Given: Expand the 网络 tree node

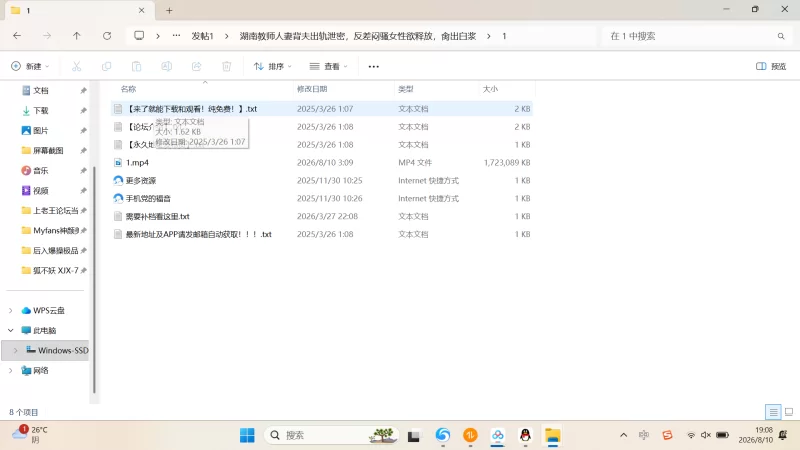Looking at the screenshot, I should [x=11, y=370].
